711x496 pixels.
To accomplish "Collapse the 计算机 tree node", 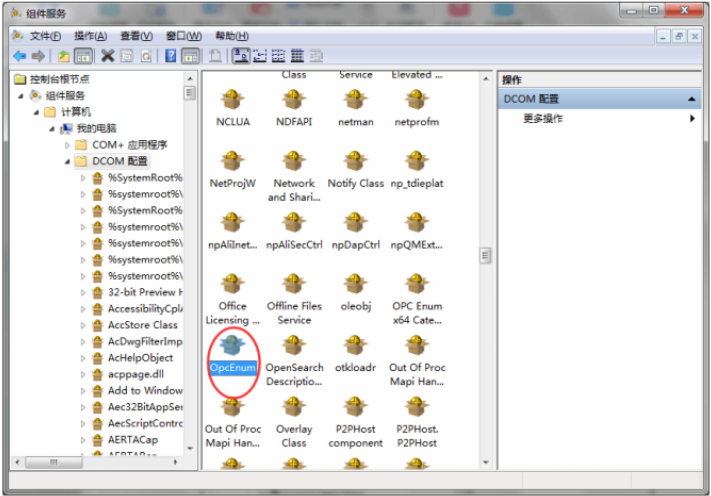I will point(36,112).
